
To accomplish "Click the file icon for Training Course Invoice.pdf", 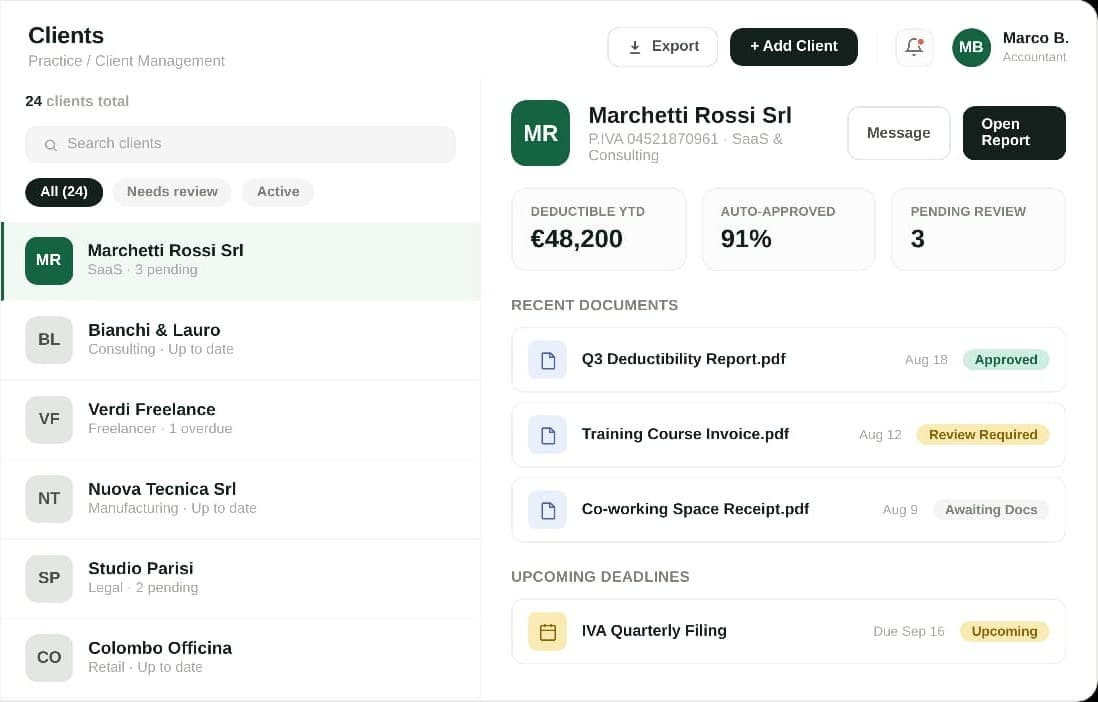I will tap(548, 435).
